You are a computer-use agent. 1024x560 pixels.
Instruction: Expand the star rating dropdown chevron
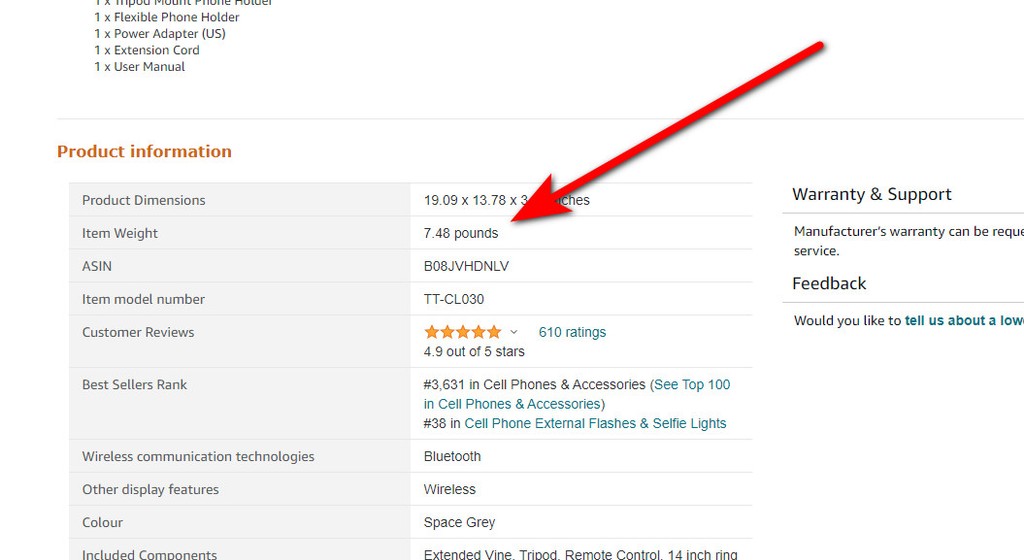coord(514,332)
